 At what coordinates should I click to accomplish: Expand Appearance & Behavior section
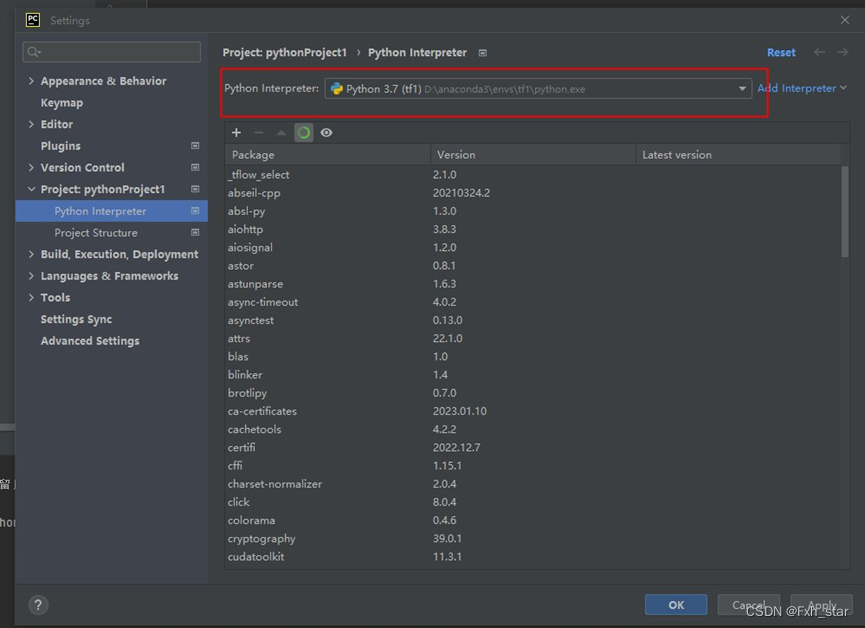click(31, 81)
